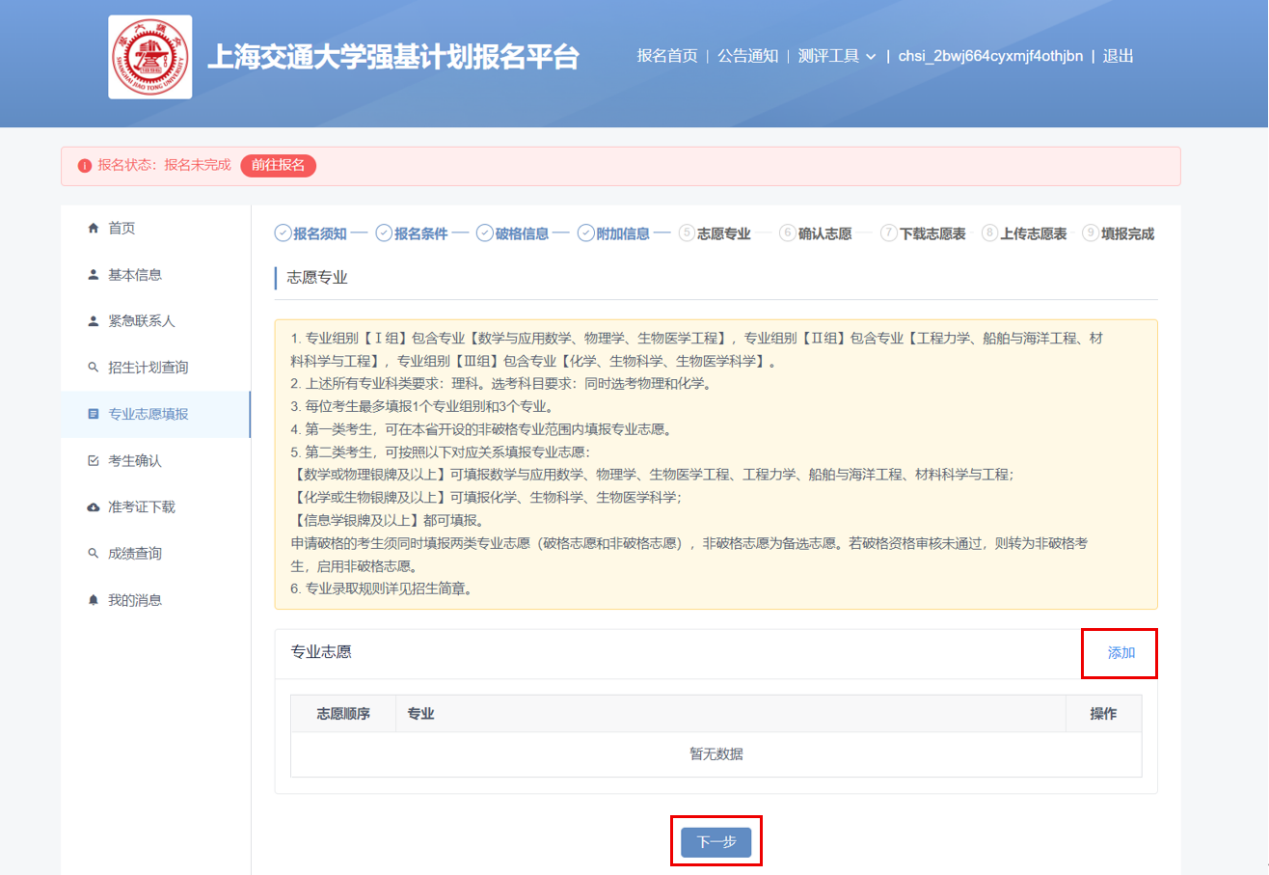The width and height of the screenshot is (1269, 875).
Task: Expand the 测评工具 dropdown menu
Action: click(837, 56)
